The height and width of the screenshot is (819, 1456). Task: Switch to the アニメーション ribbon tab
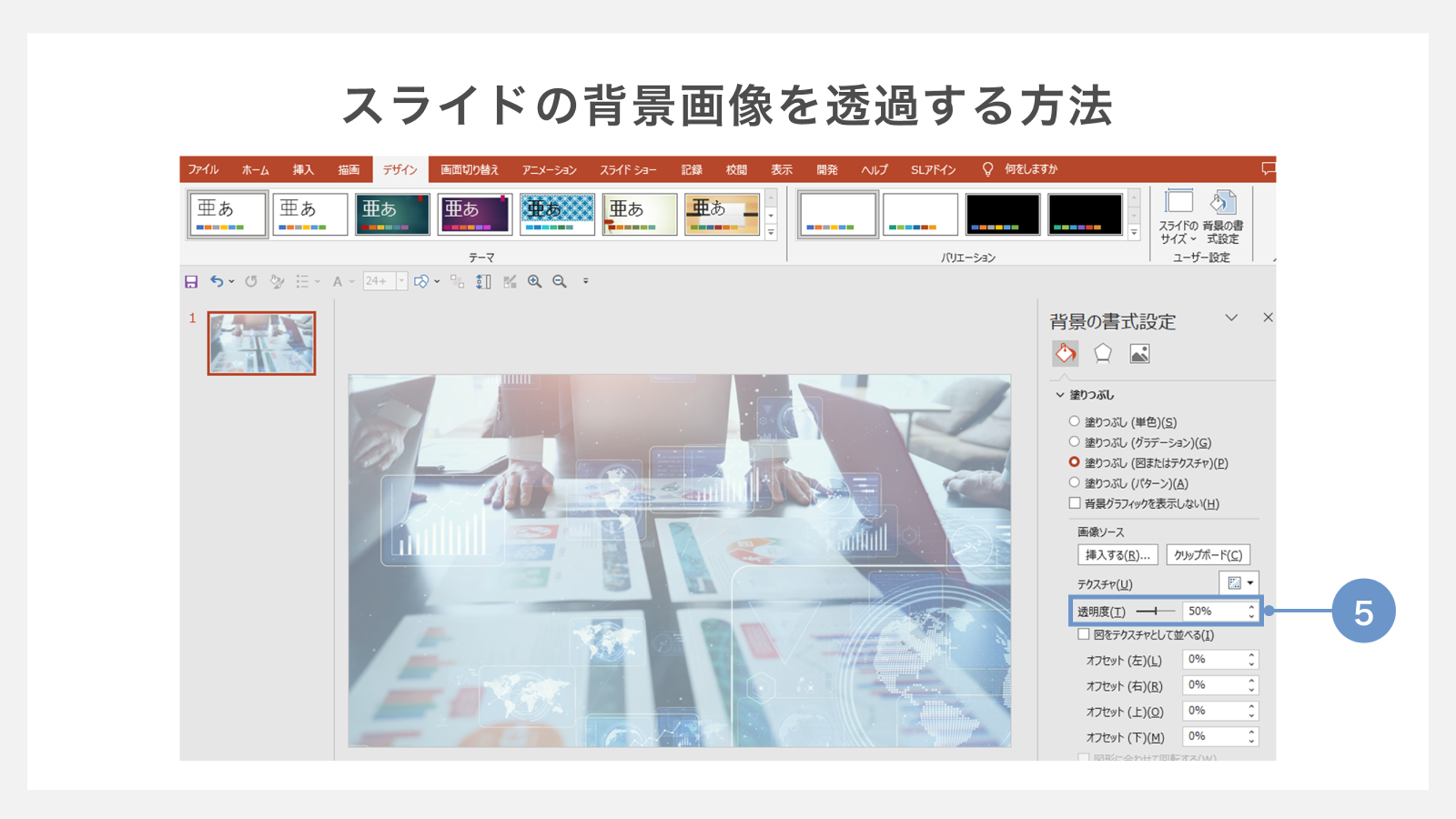coord(549,169)
